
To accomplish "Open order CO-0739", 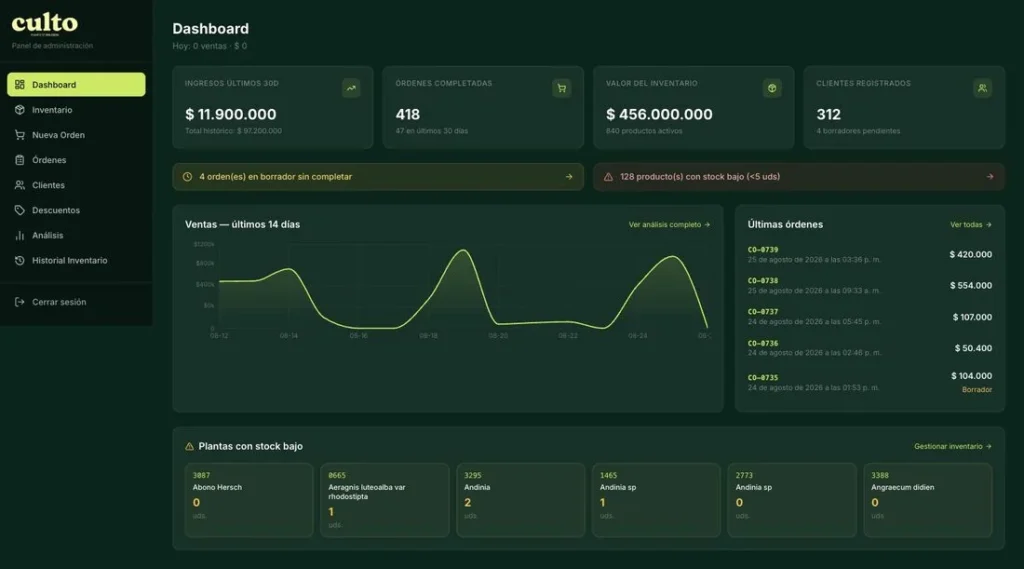I will pyautogui.click(x=869, y=255).
